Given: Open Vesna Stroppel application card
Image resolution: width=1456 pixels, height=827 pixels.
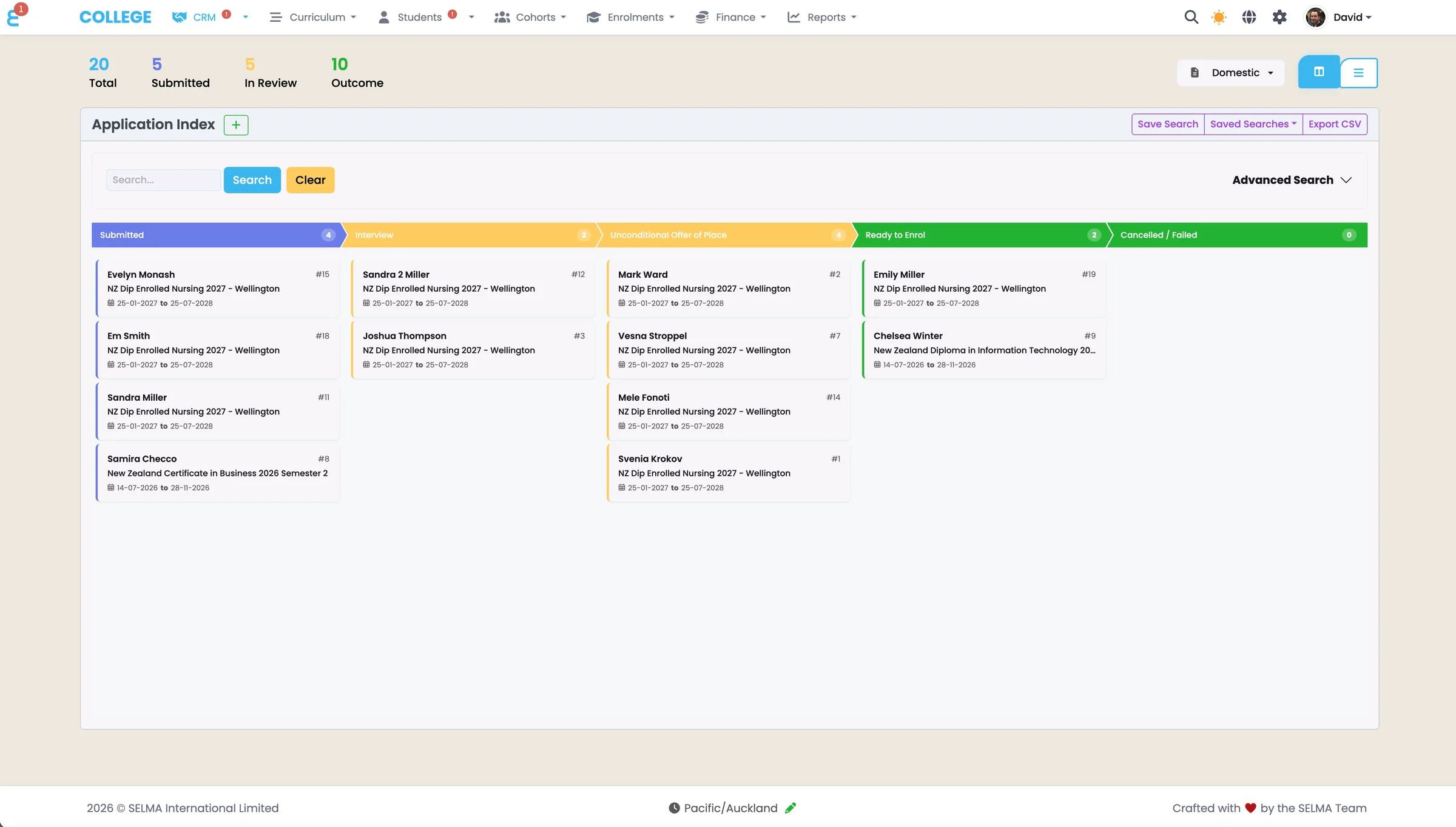Looking at the screenshot, I should click(729, 350).
